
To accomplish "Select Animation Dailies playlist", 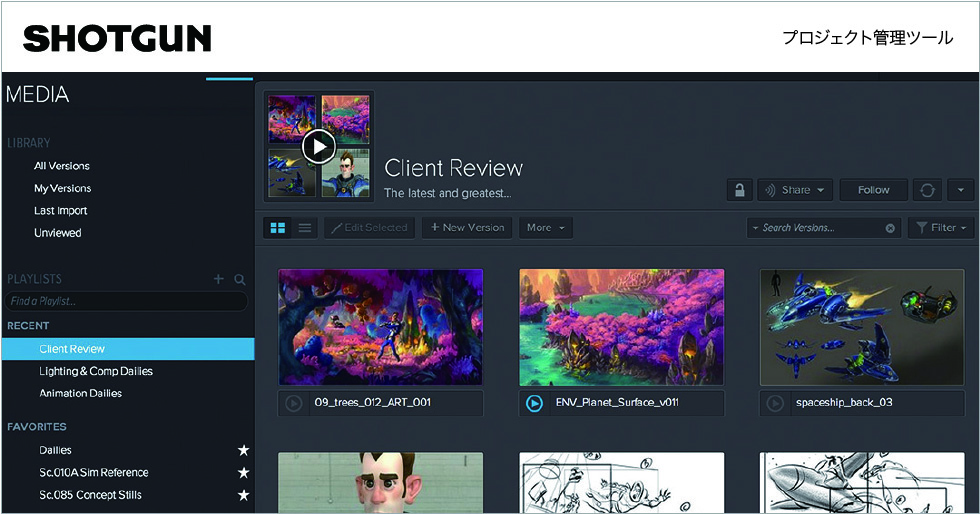I will click(x=81, y=393).
